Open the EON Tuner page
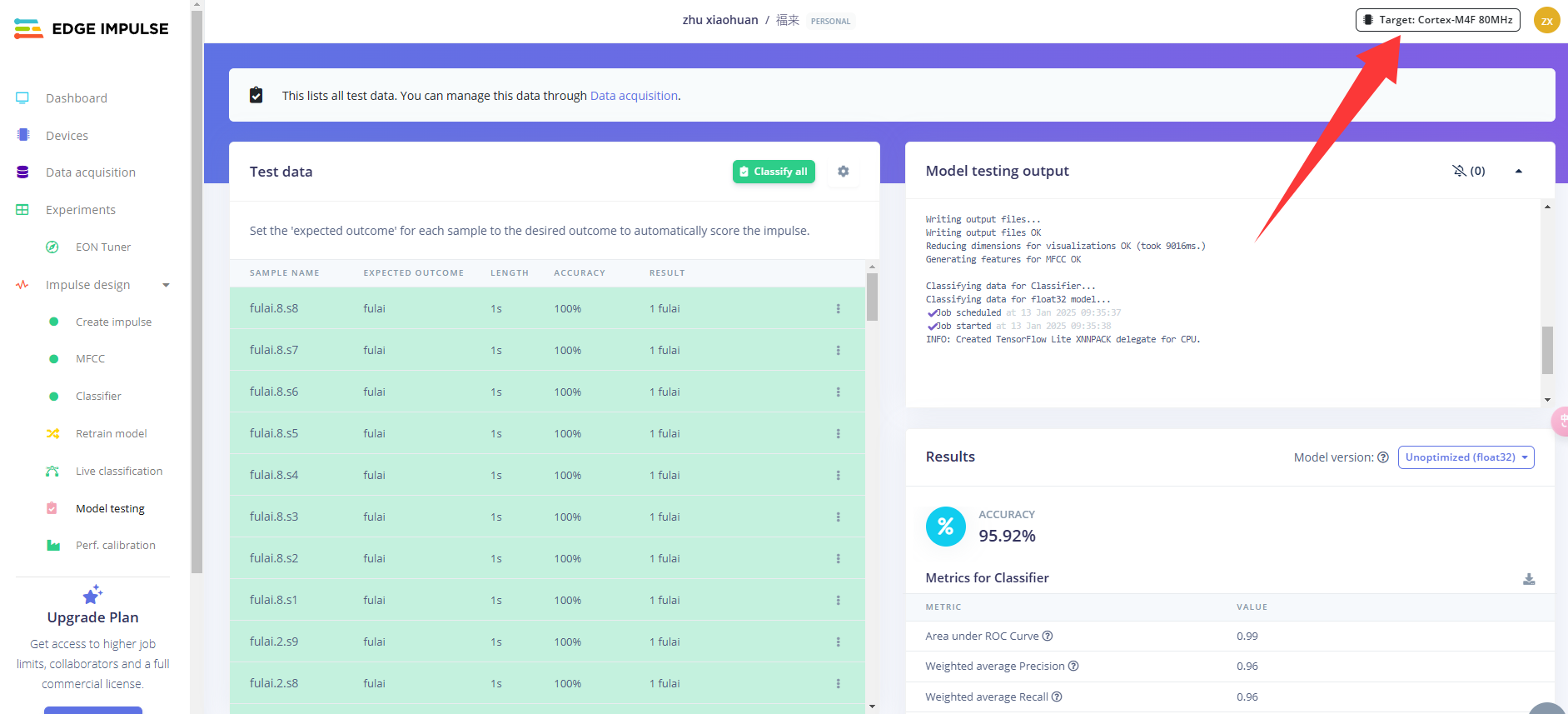The width and height of the screenshot is (1568, 714). point(102,247)
